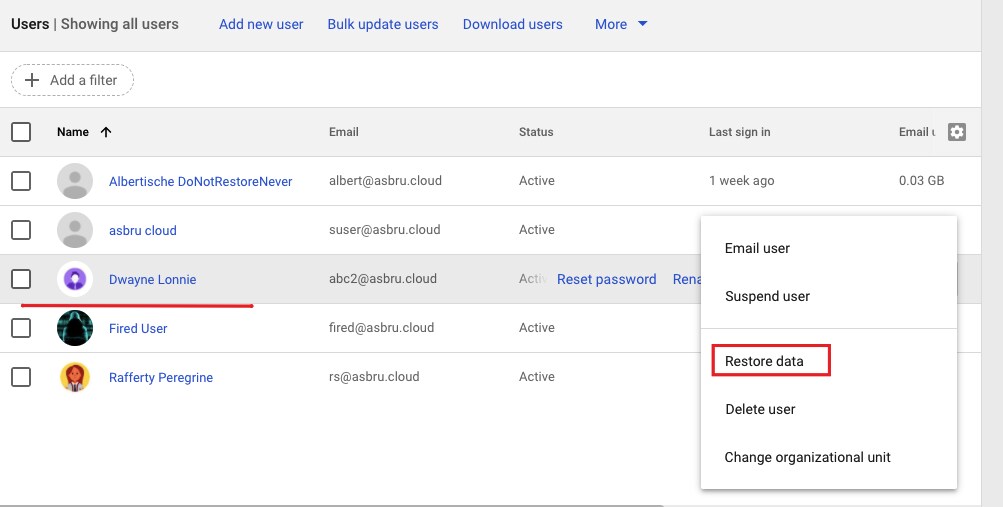Open Add new user link
1003x507 pixels.
point(261,24)
